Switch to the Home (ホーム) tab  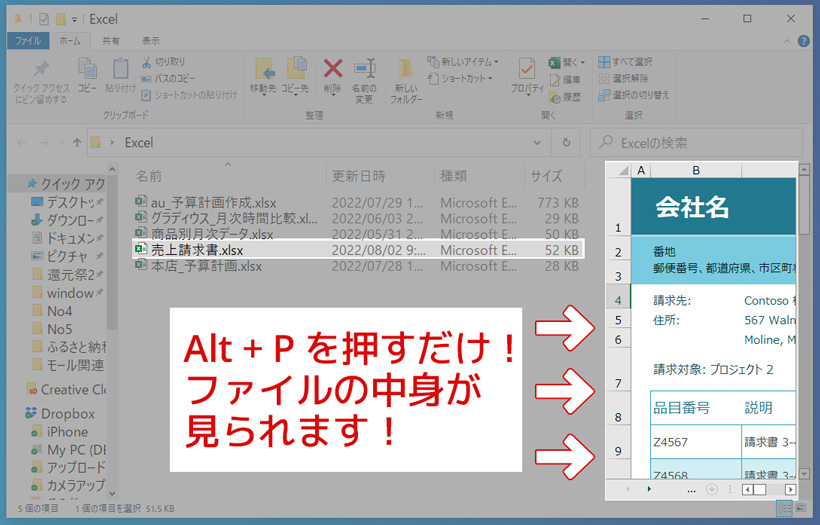tap(70, 41)
